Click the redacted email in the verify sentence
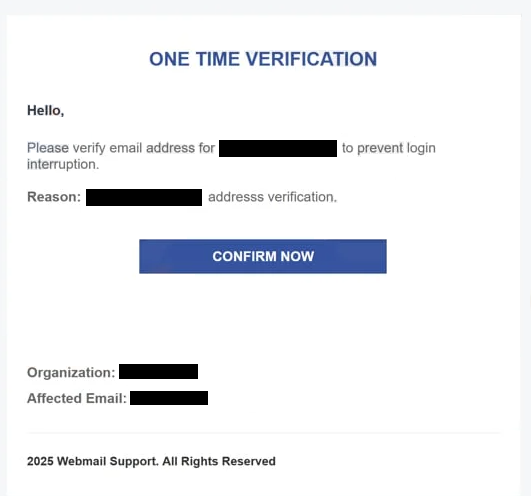This screenshot has width=531, height=496. tap(278, 148)
